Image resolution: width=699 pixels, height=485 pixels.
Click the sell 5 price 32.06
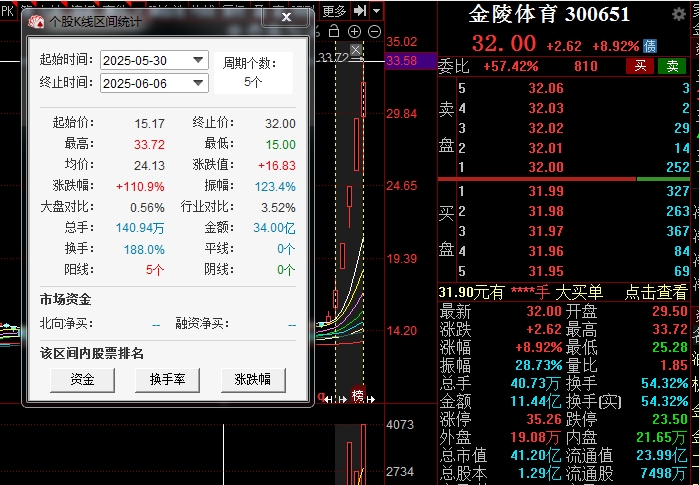click(546, 88)
